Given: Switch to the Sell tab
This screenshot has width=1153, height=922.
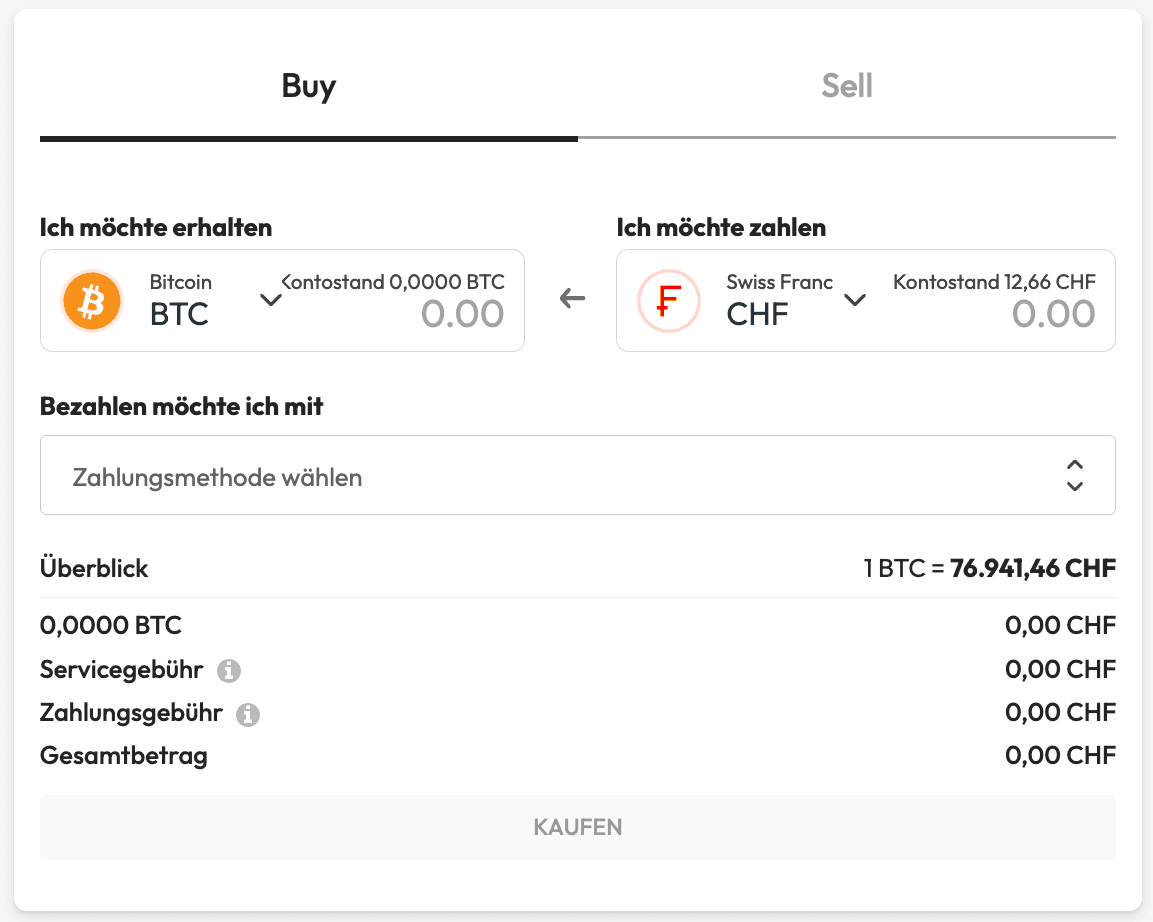Looking at the screenshot, I should click(x=846, y=87).
